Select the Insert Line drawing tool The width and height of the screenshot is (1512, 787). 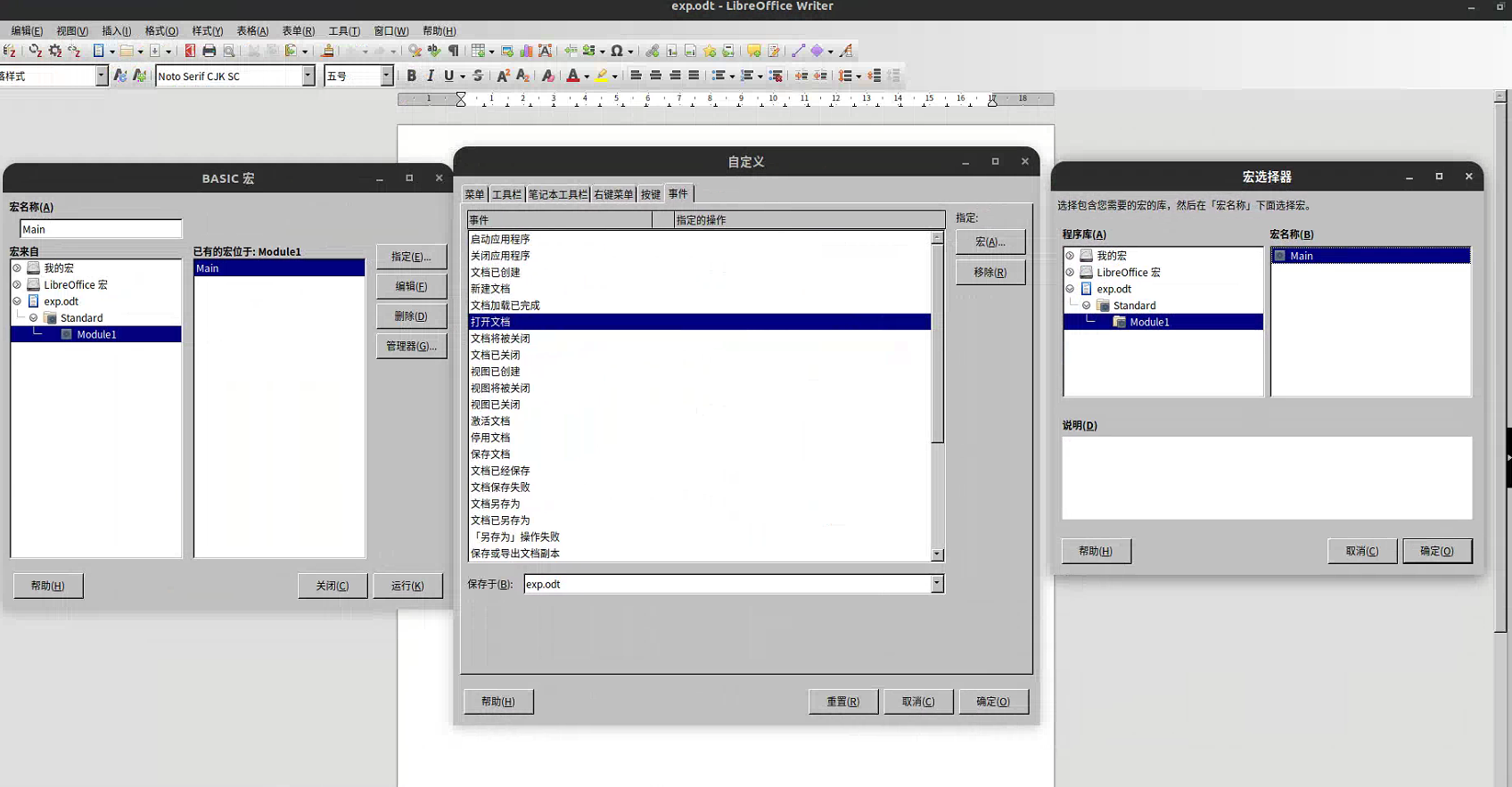click(798, 51)
